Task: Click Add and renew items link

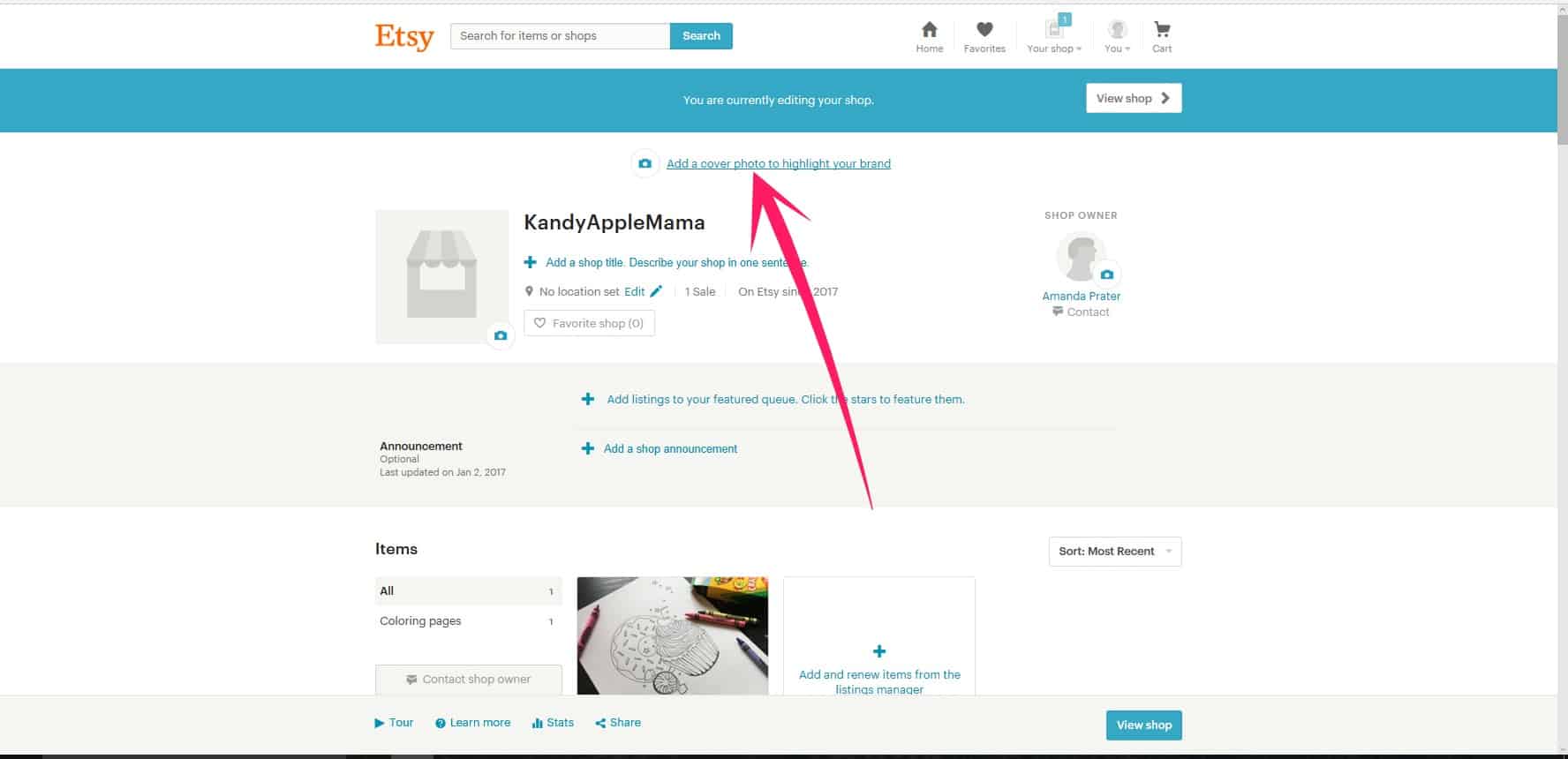Action: click(x=879, y=681)
